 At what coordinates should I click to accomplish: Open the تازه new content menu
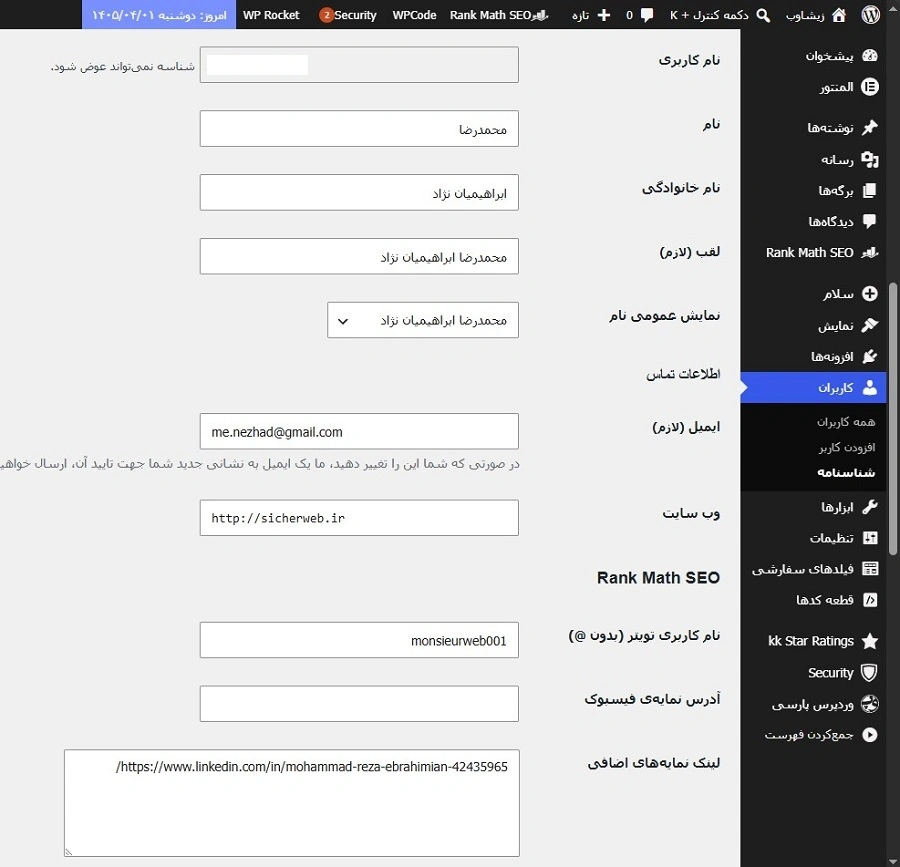[591, 15]
